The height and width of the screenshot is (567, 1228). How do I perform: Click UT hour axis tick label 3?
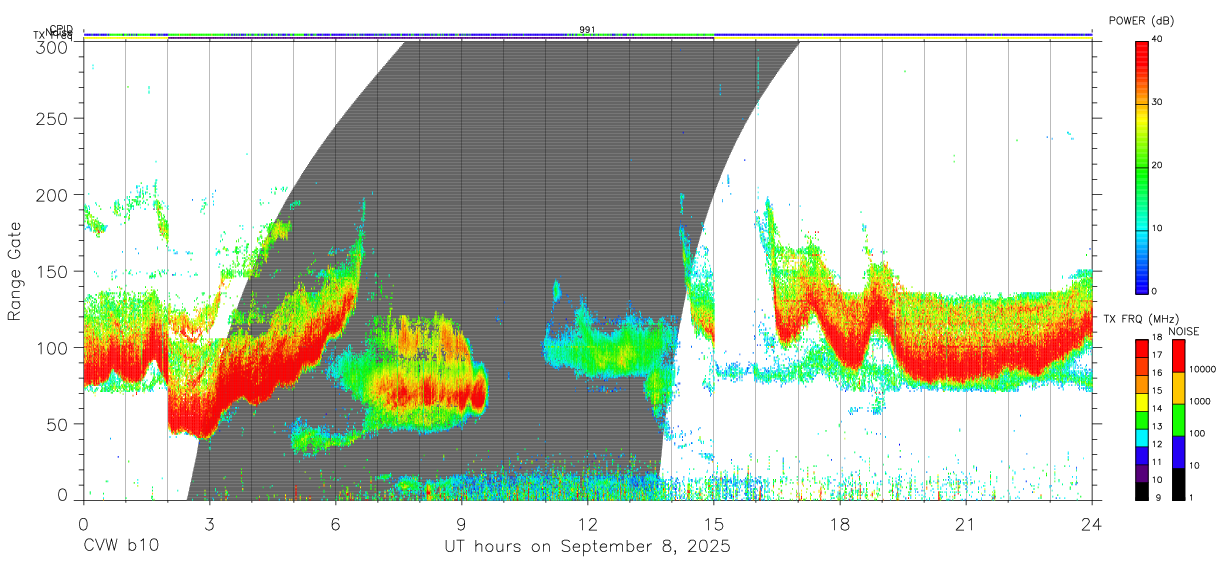[209, 523]
